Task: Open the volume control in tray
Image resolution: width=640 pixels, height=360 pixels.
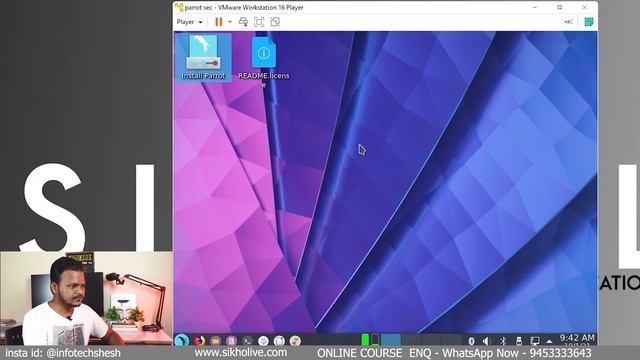Action: (486, 341)
